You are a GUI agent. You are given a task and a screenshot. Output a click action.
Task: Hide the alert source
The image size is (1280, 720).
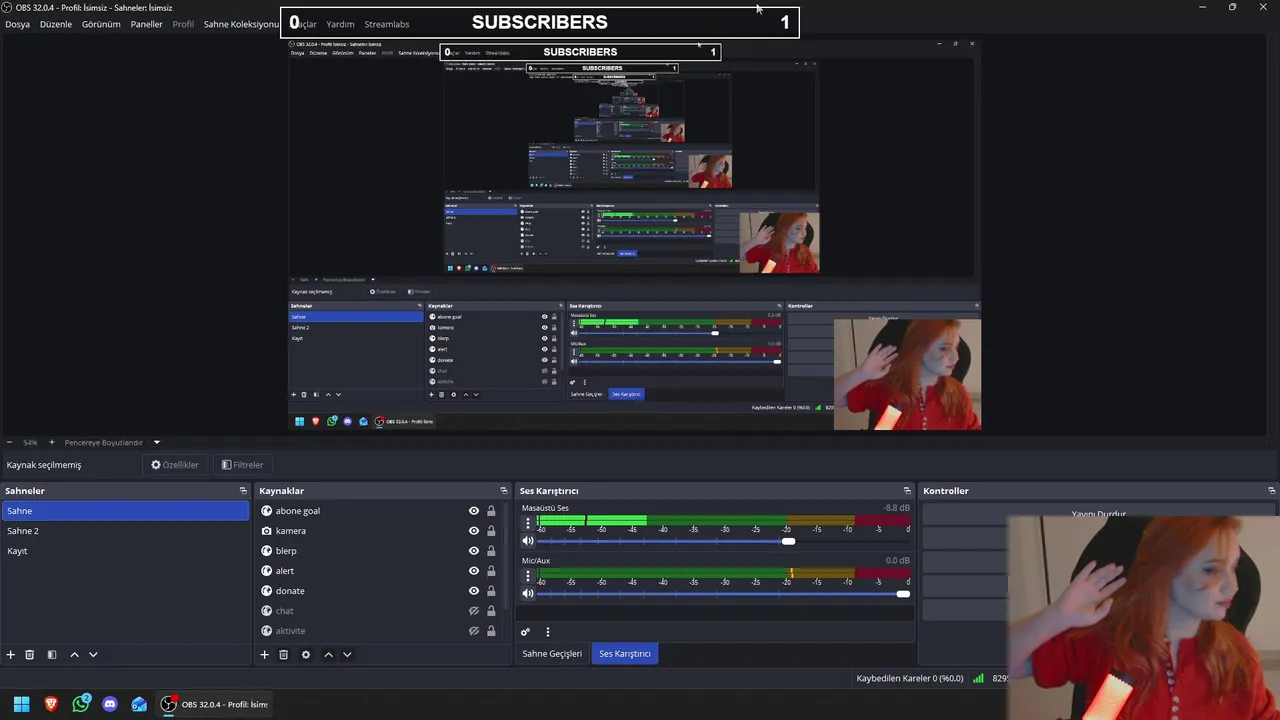click(x=474, y=571)
